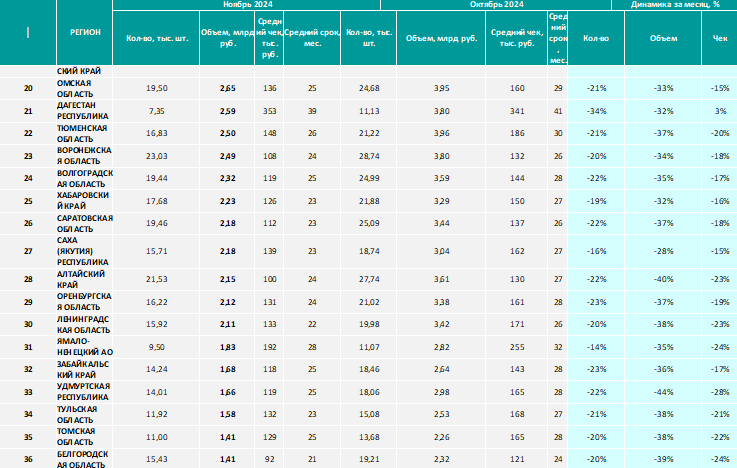Select the Октябрь 2024 header cell

(496, 5)
